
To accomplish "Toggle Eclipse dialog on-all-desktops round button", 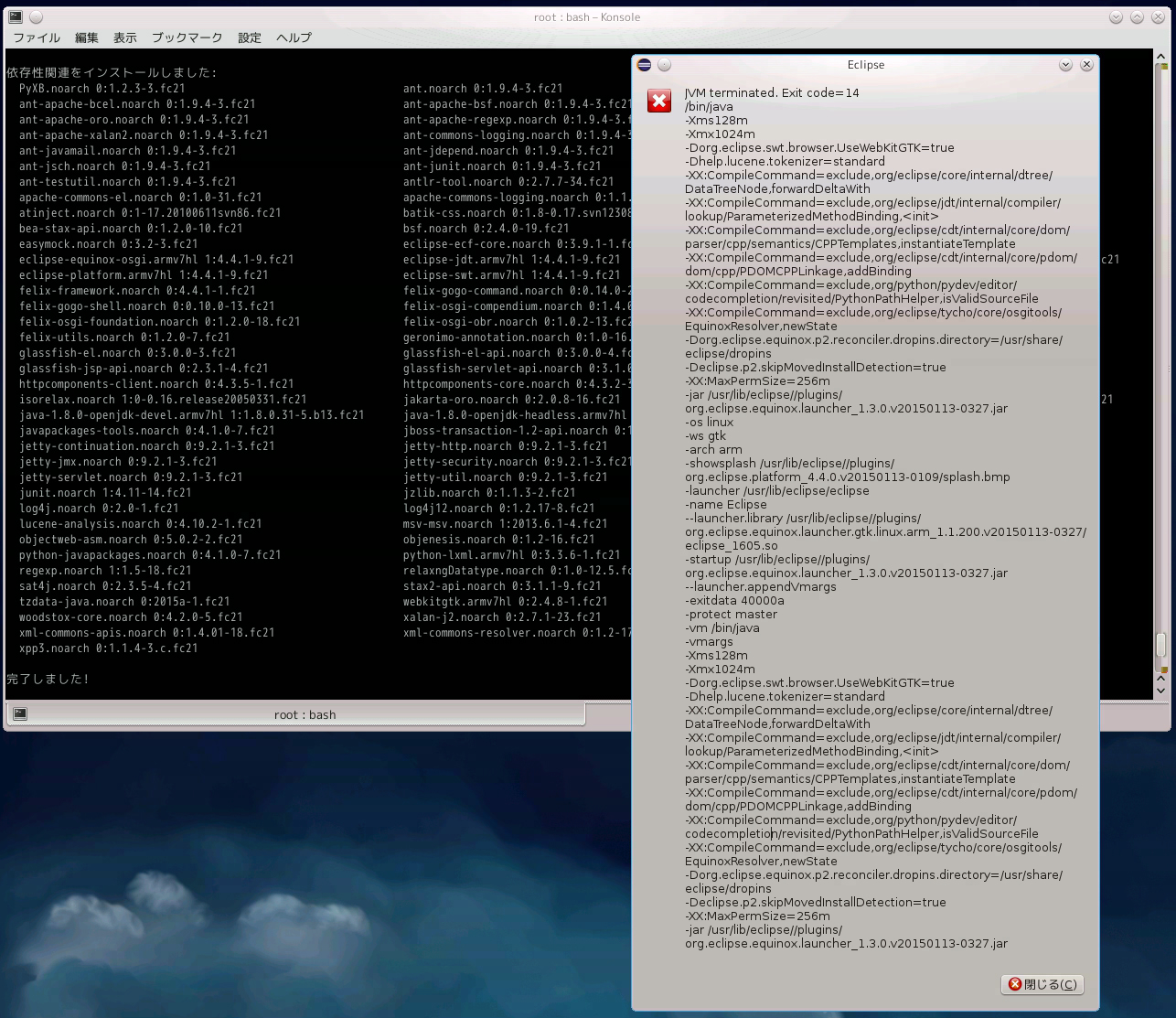I will pos(665,65).
